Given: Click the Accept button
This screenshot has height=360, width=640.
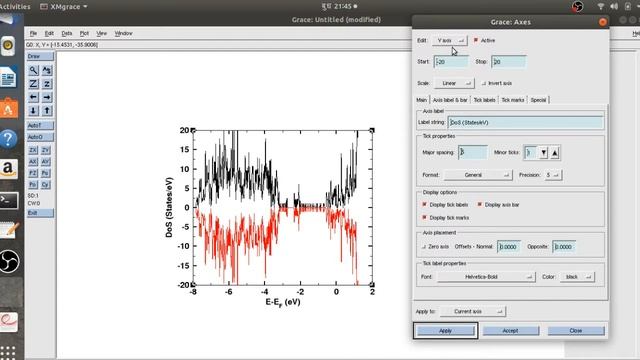Looking at the screenshot, I should click(x=511, y=331).
